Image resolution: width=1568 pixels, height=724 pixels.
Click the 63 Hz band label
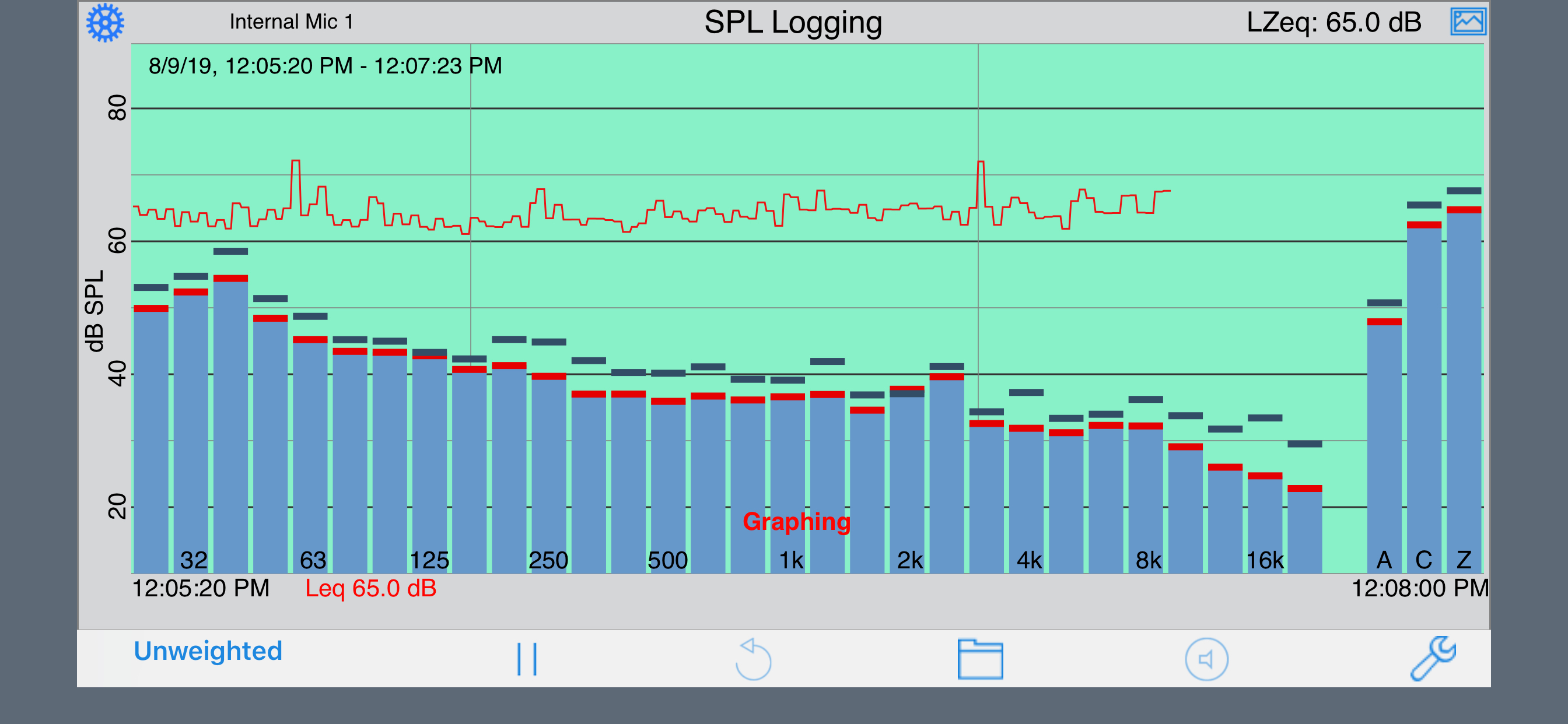(313, 560)
